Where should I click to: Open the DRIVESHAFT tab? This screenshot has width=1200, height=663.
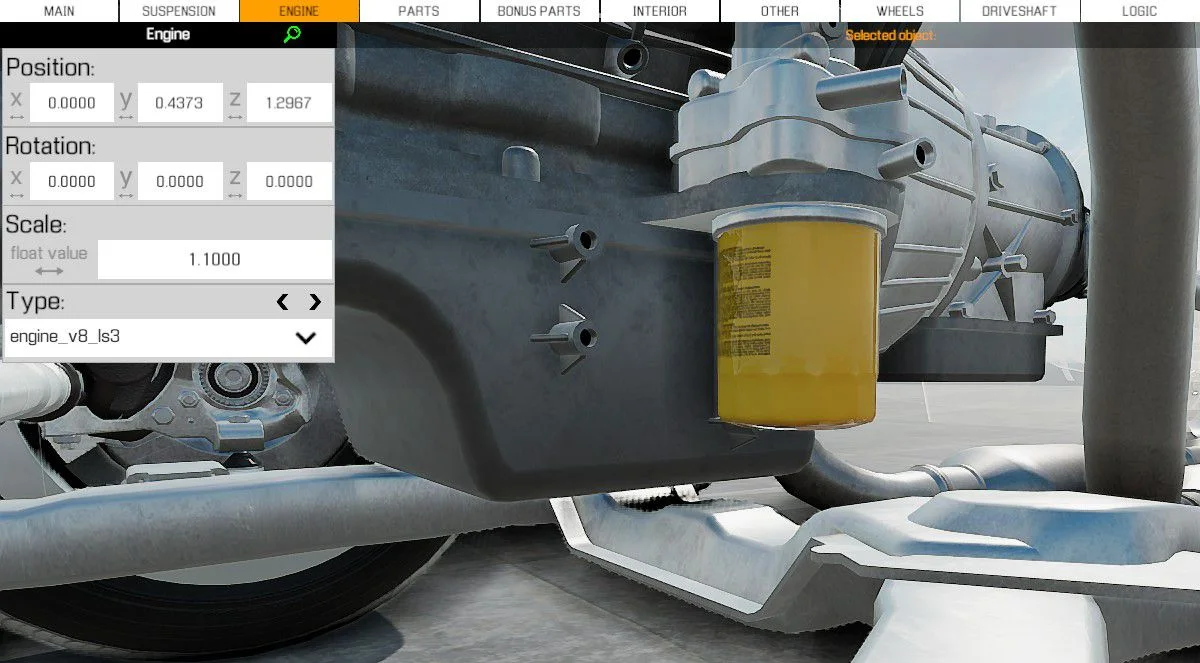[x=1020, y=11]
